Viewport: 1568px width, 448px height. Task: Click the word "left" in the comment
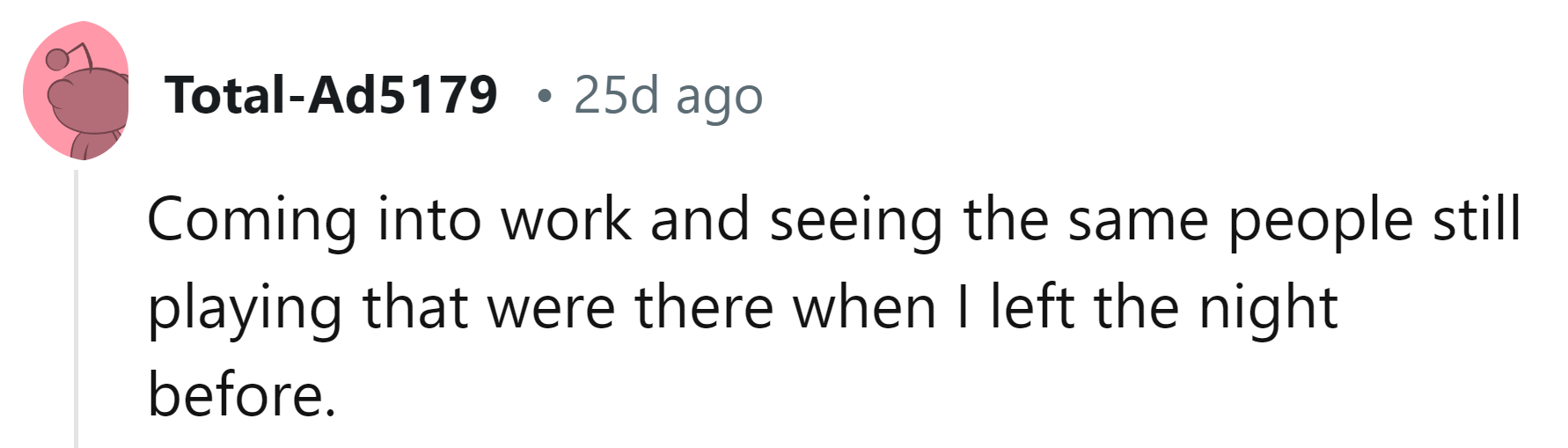tap(1032, 308)
